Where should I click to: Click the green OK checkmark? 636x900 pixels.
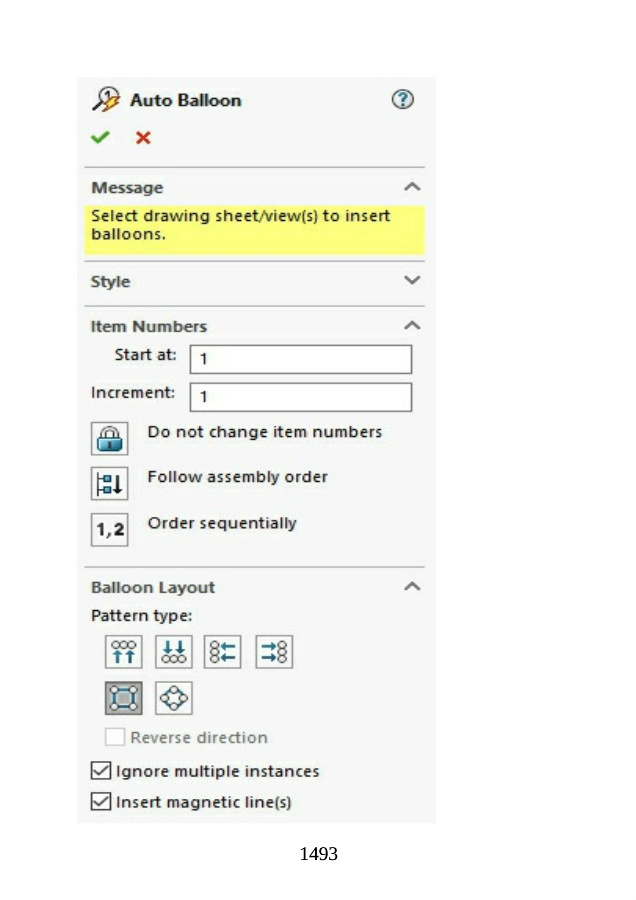100,137
